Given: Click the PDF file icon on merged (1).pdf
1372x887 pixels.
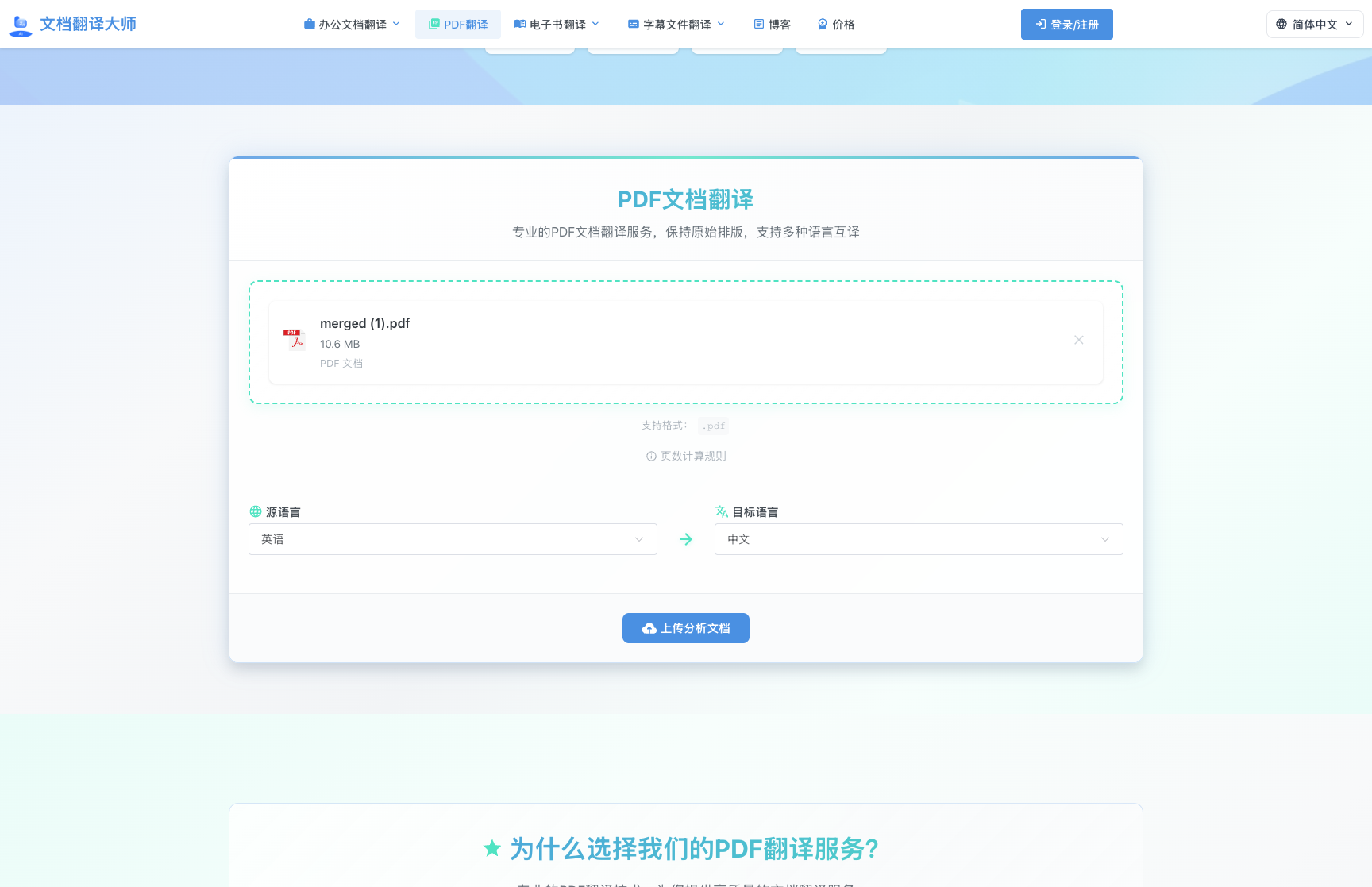Looking at the screenshot, I should pyautogui.click(x=294, y=339).
